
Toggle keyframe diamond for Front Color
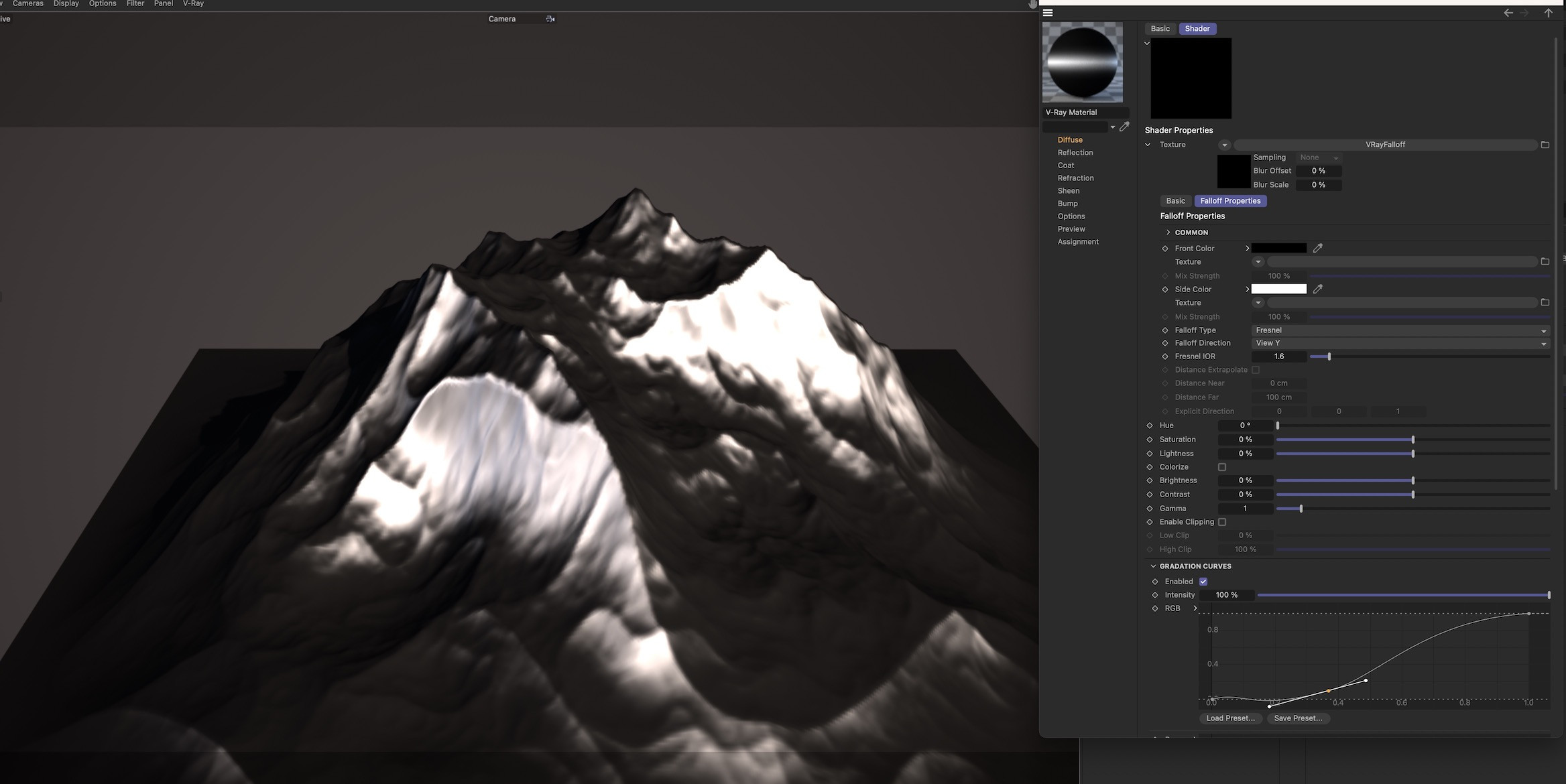(x=1165, y=249)
